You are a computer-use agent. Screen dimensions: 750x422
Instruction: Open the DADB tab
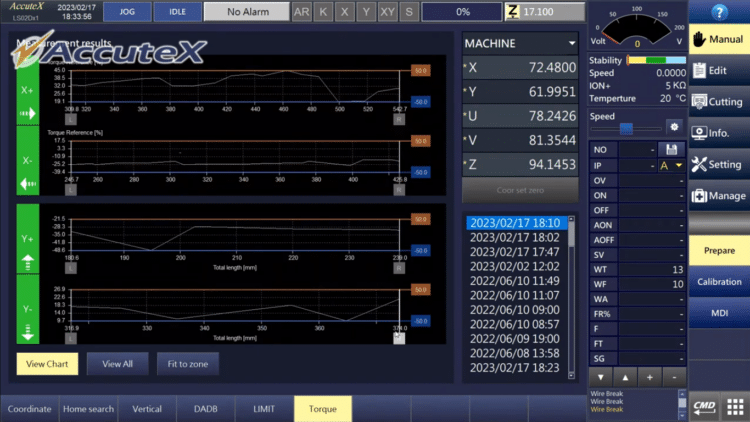coord(206,409)
